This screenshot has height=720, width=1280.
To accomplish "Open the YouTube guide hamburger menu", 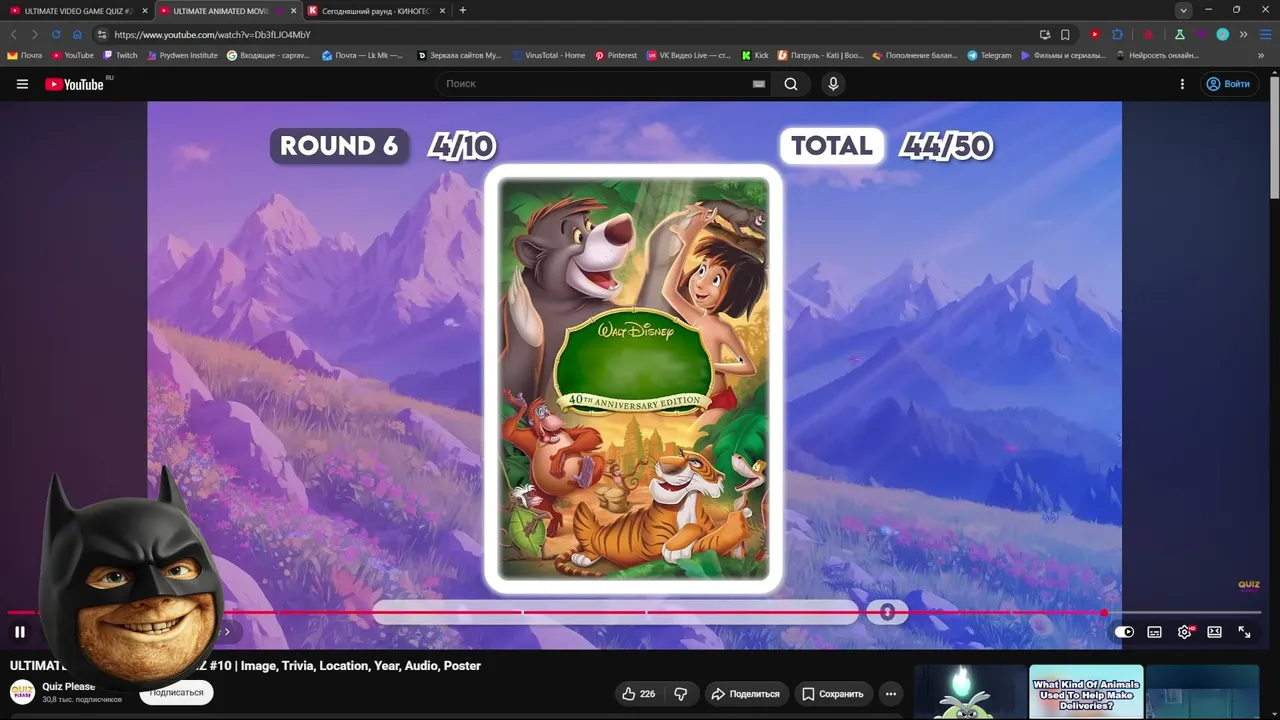I will pyautogui.click(x=22, y=84).
